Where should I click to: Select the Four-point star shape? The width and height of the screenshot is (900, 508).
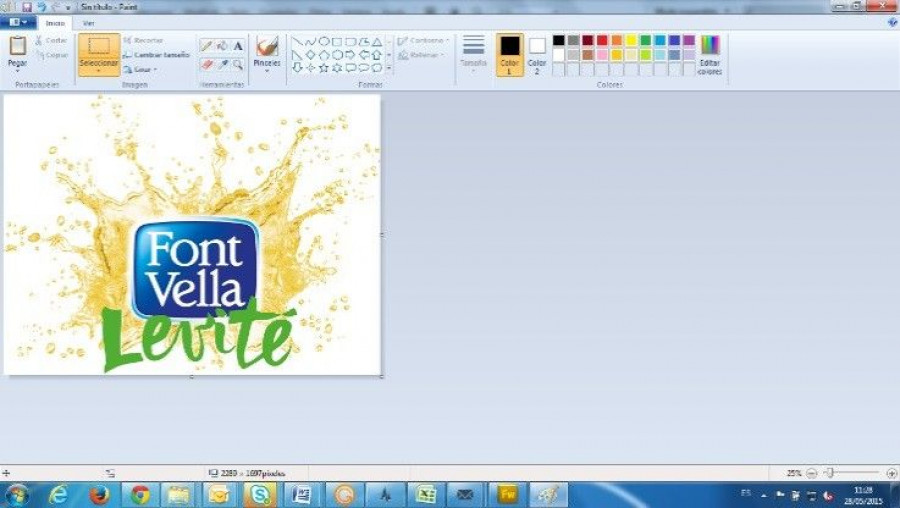coord(311,68)
